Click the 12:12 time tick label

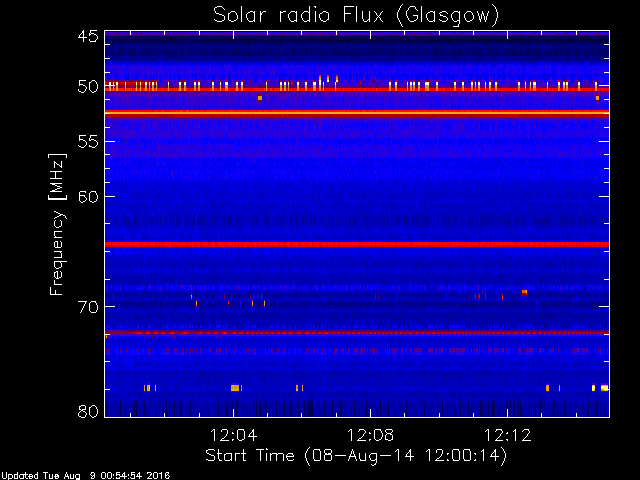click(x=508, y=435)
